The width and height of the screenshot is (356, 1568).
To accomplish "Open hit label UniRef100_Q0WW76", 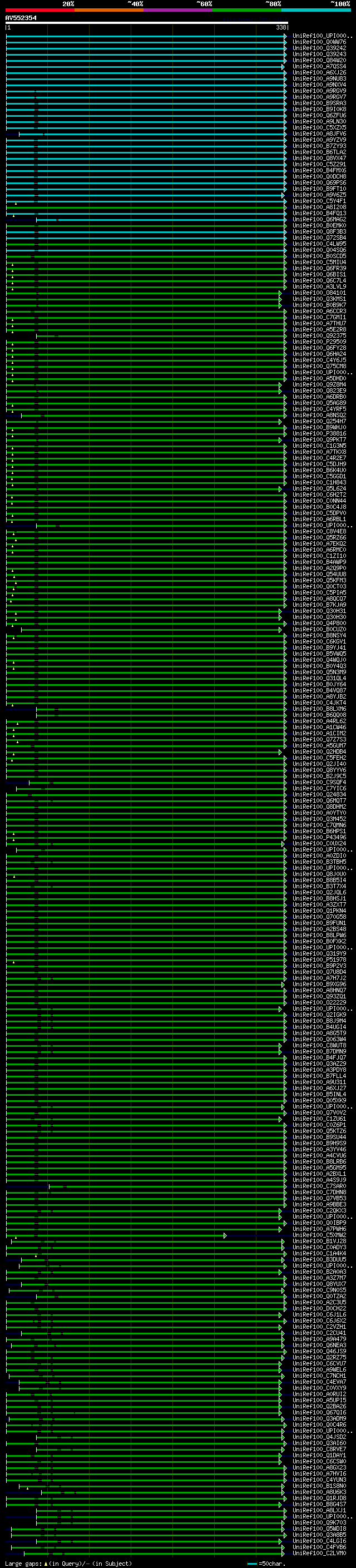I will [319, 42].
